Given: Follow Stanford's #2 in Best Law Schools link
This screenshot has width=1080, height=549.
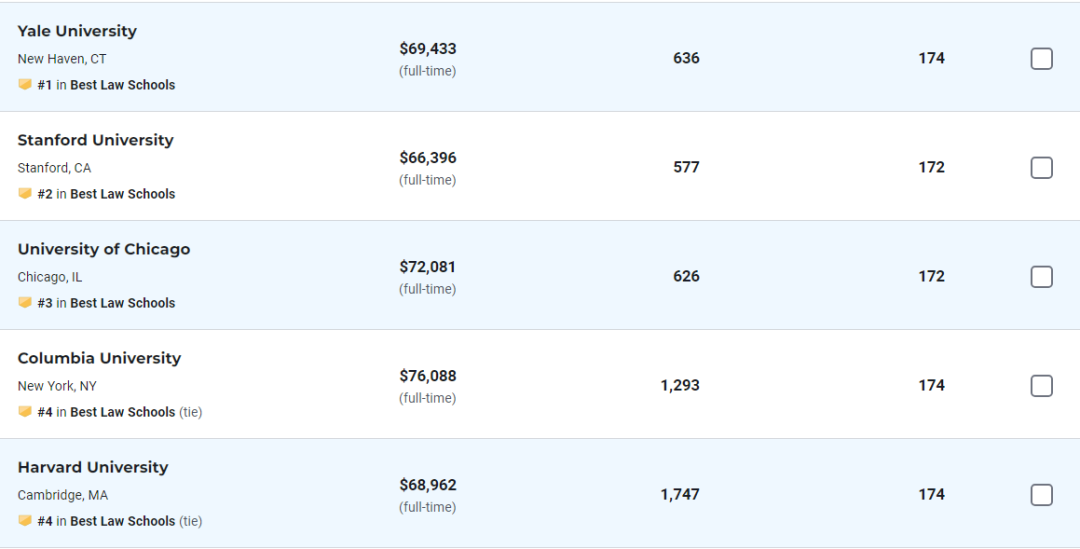Looking at the screenshot, I should click(106, 194).
